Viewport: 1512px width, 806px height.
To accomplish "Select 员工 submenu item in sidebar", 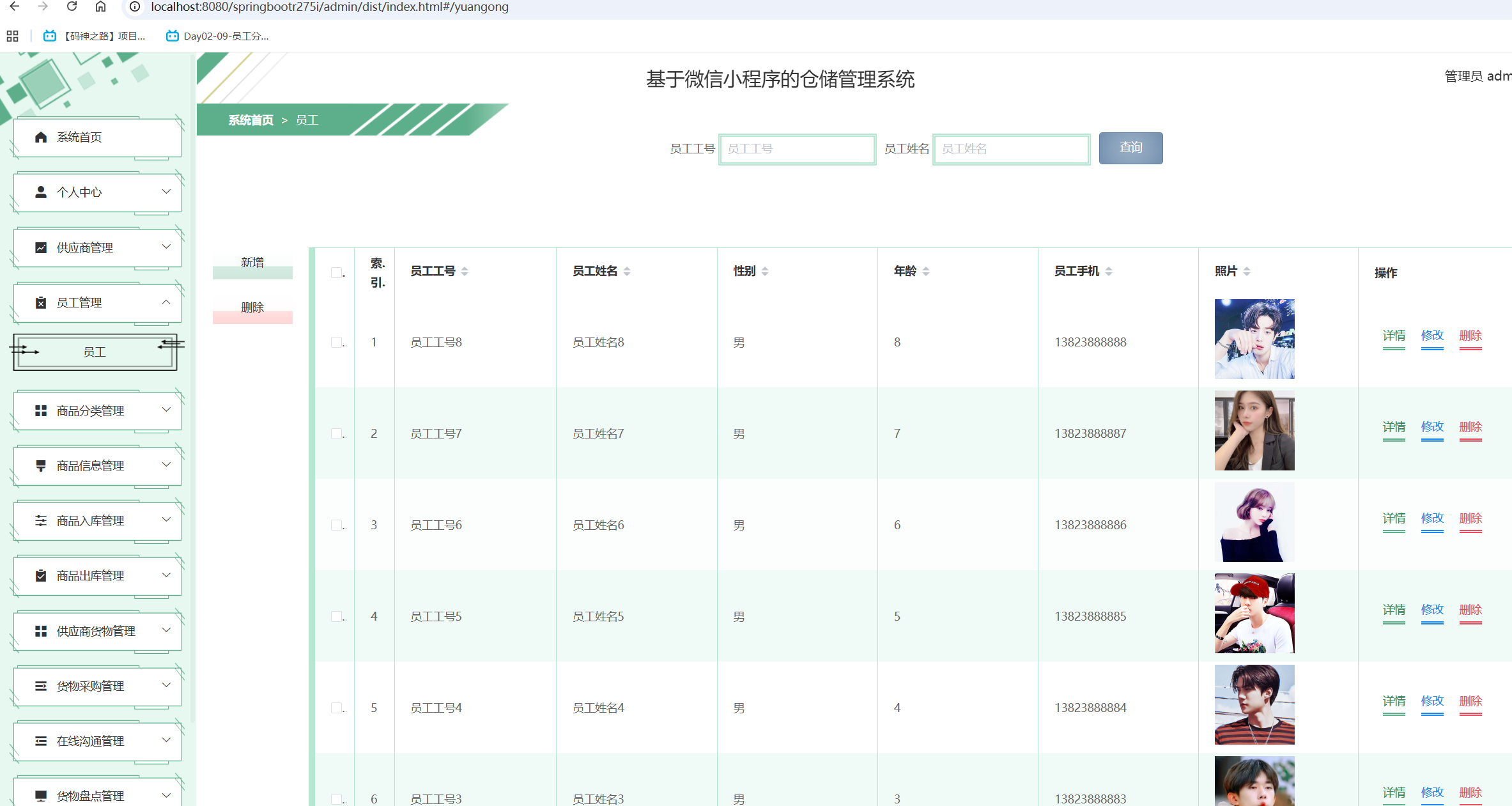I will pos(95,352).
